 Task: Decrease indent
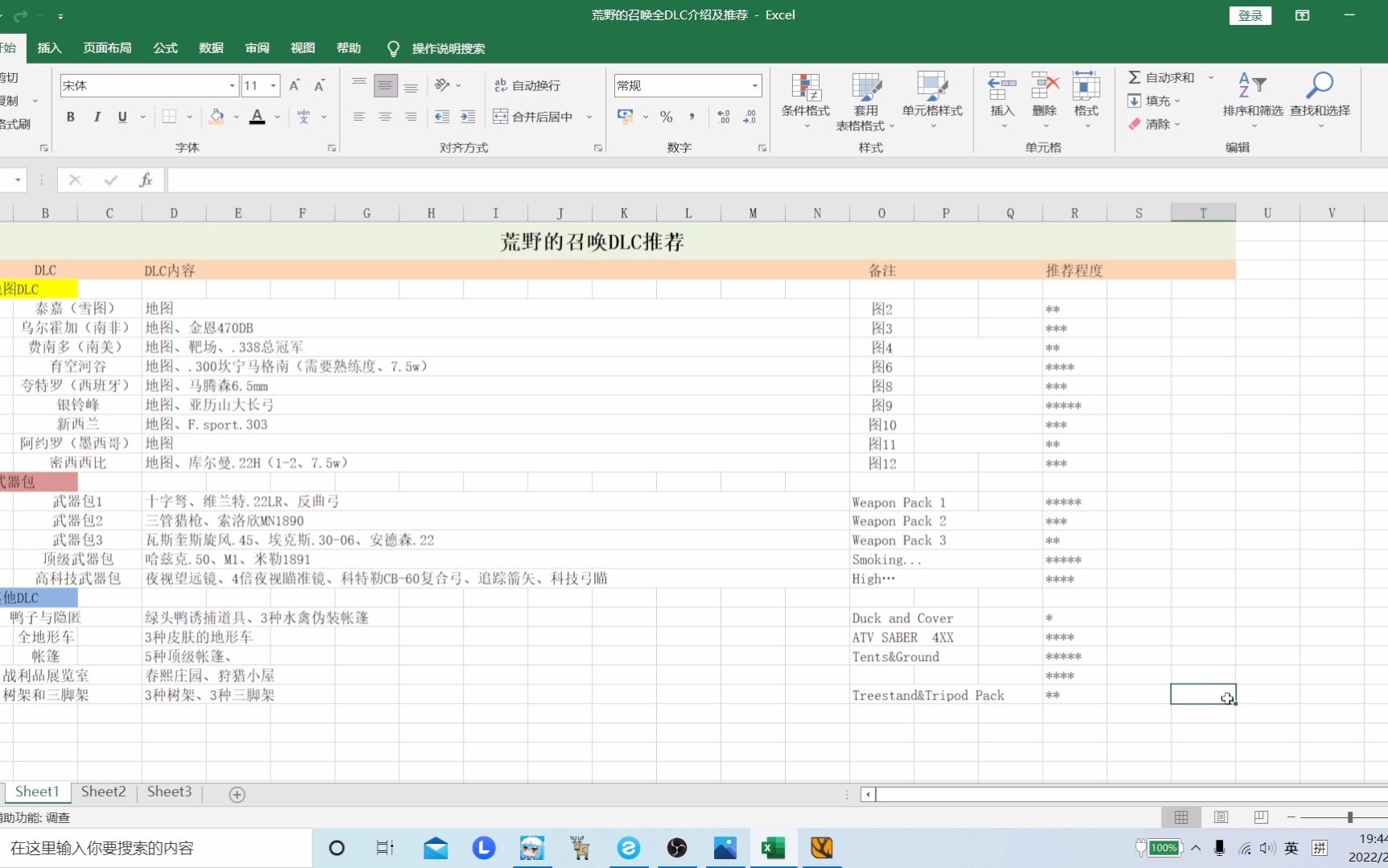[442, 117]
